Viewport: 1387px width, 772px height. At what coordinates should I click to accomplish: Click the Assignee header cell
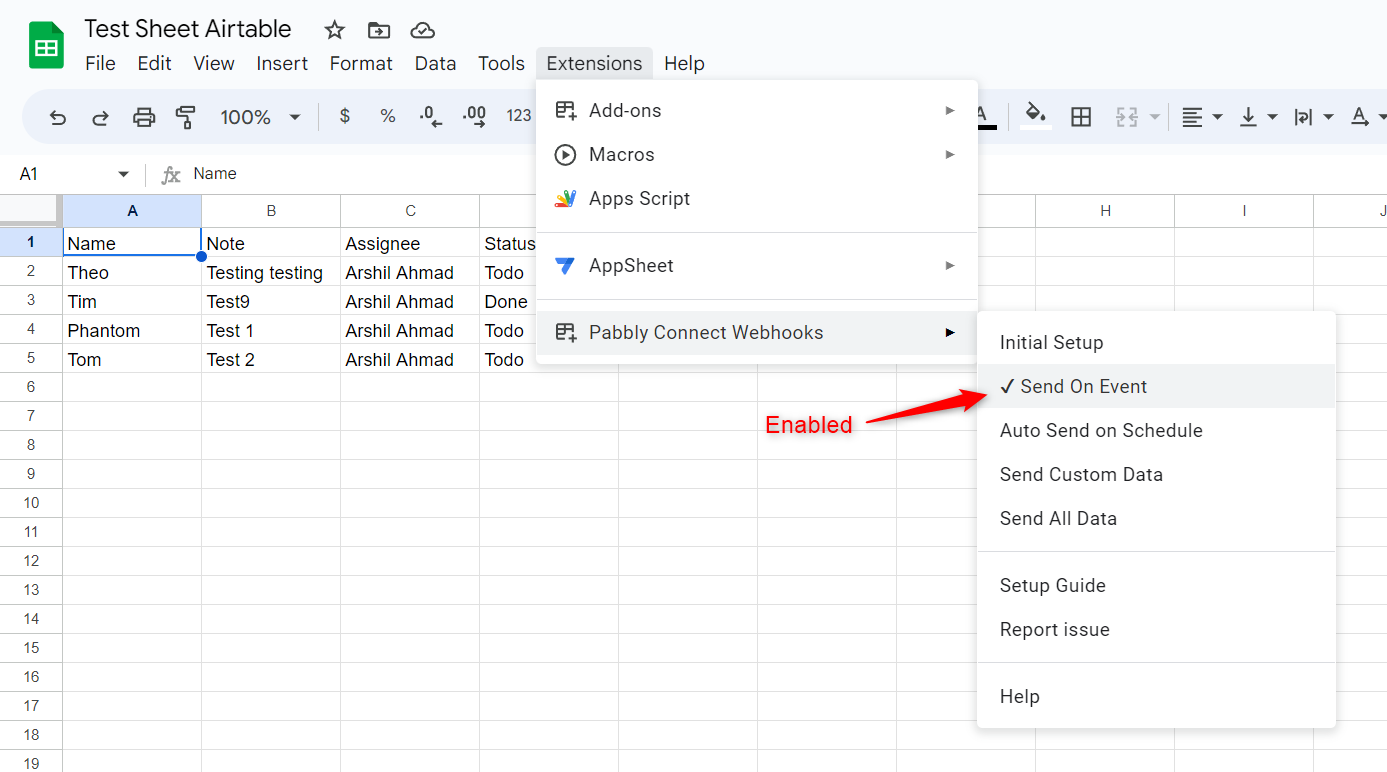tap(410, 243)
